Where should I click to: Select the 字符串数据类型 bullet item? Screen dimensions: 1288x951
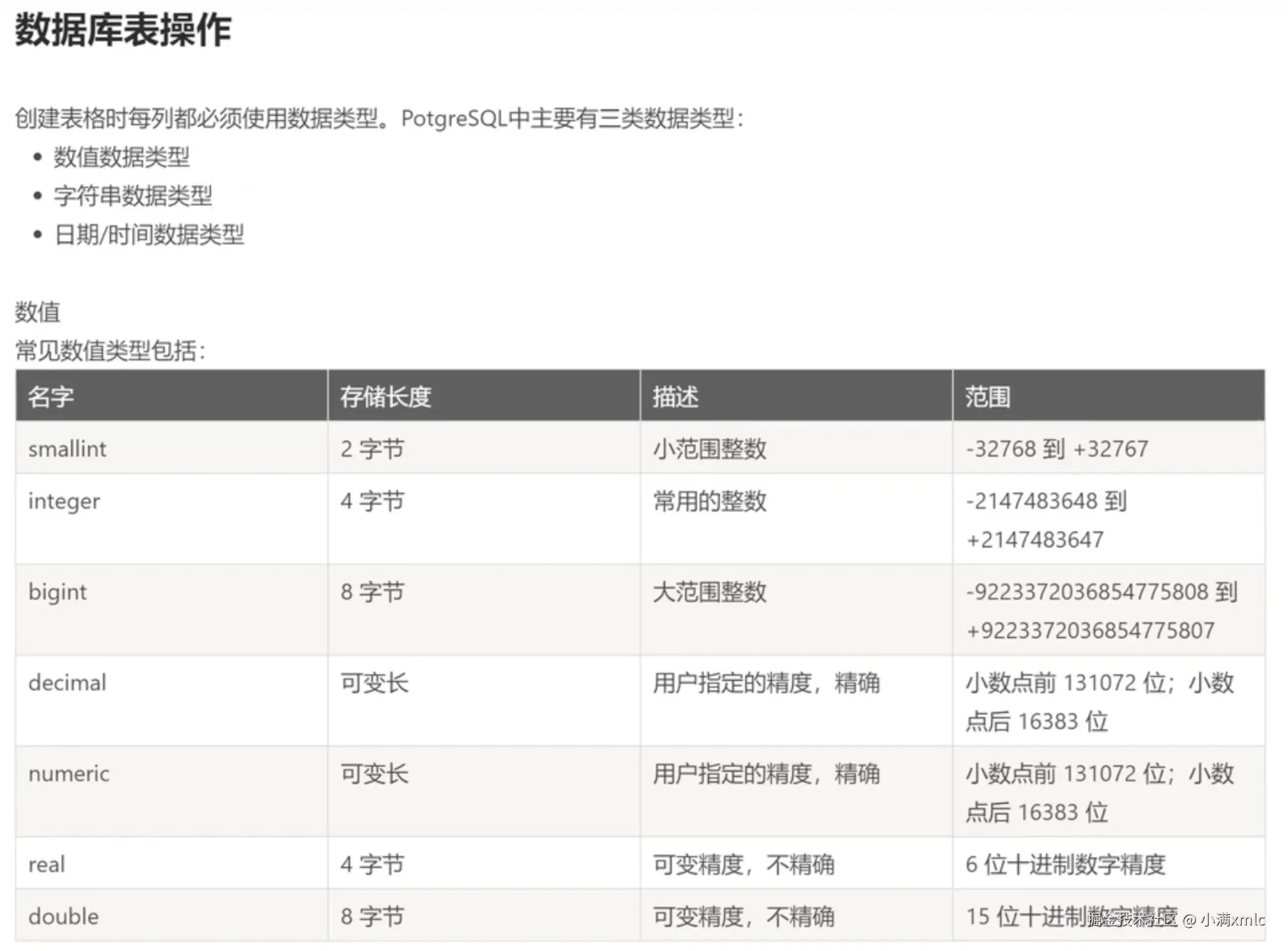tap(133, 196)
